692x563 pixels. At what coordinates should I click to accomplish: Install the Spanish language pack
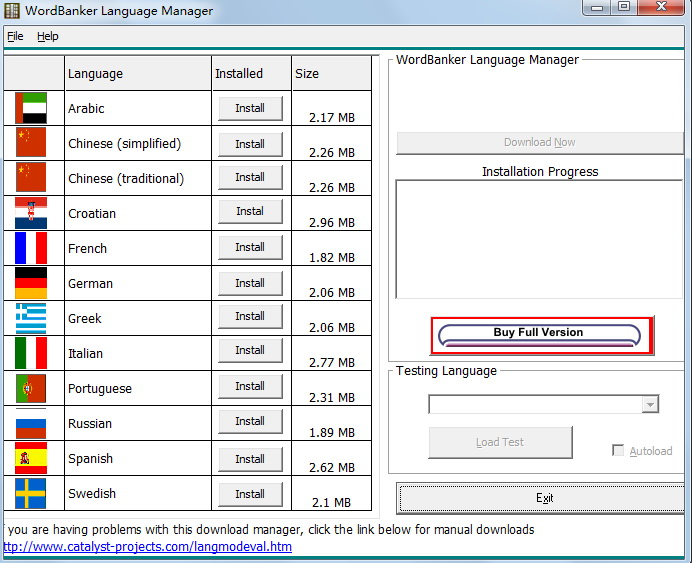(x=250, y=459)
